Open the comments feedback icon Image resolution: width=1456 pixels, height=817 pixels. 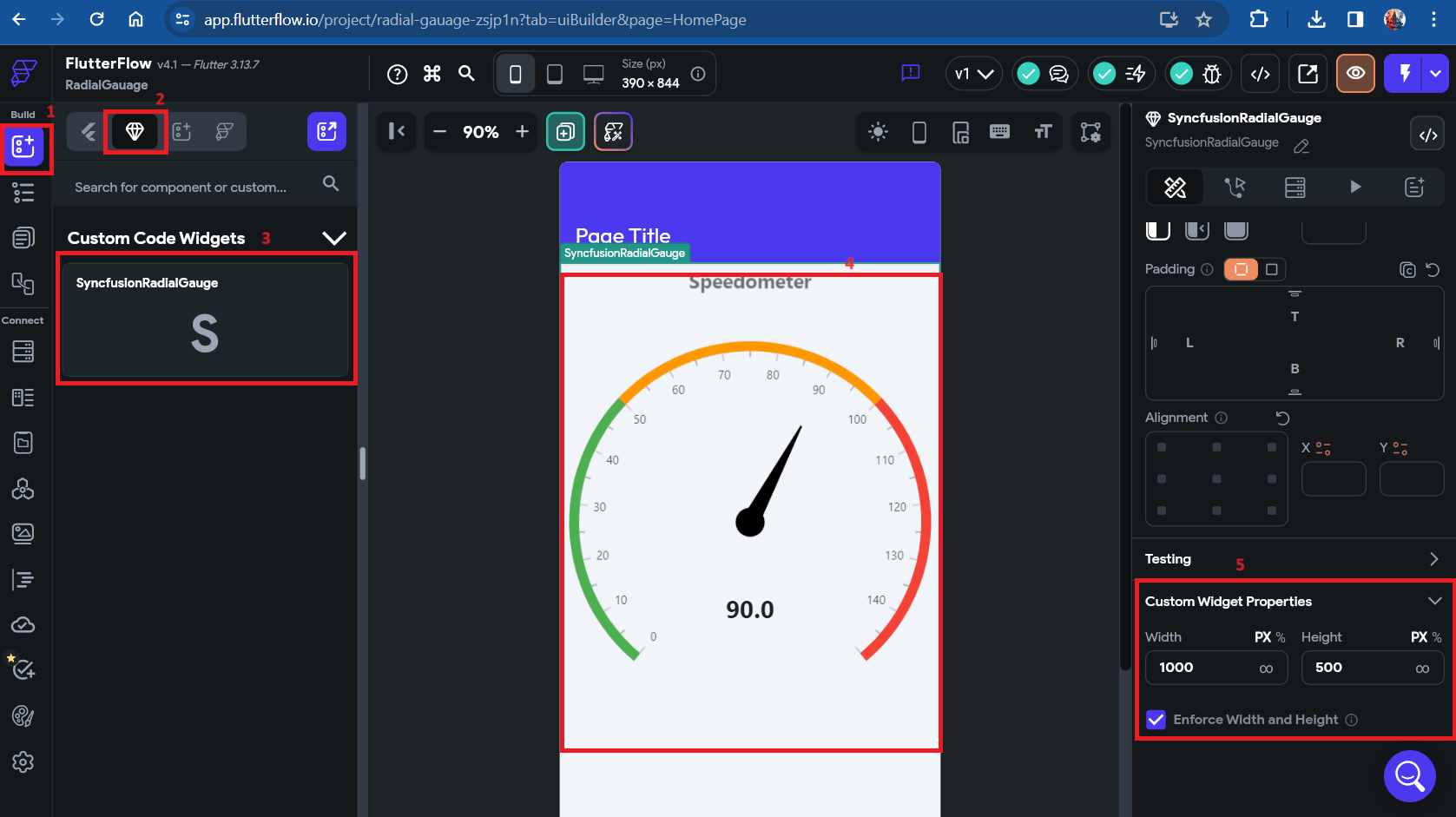click(911, 73)
